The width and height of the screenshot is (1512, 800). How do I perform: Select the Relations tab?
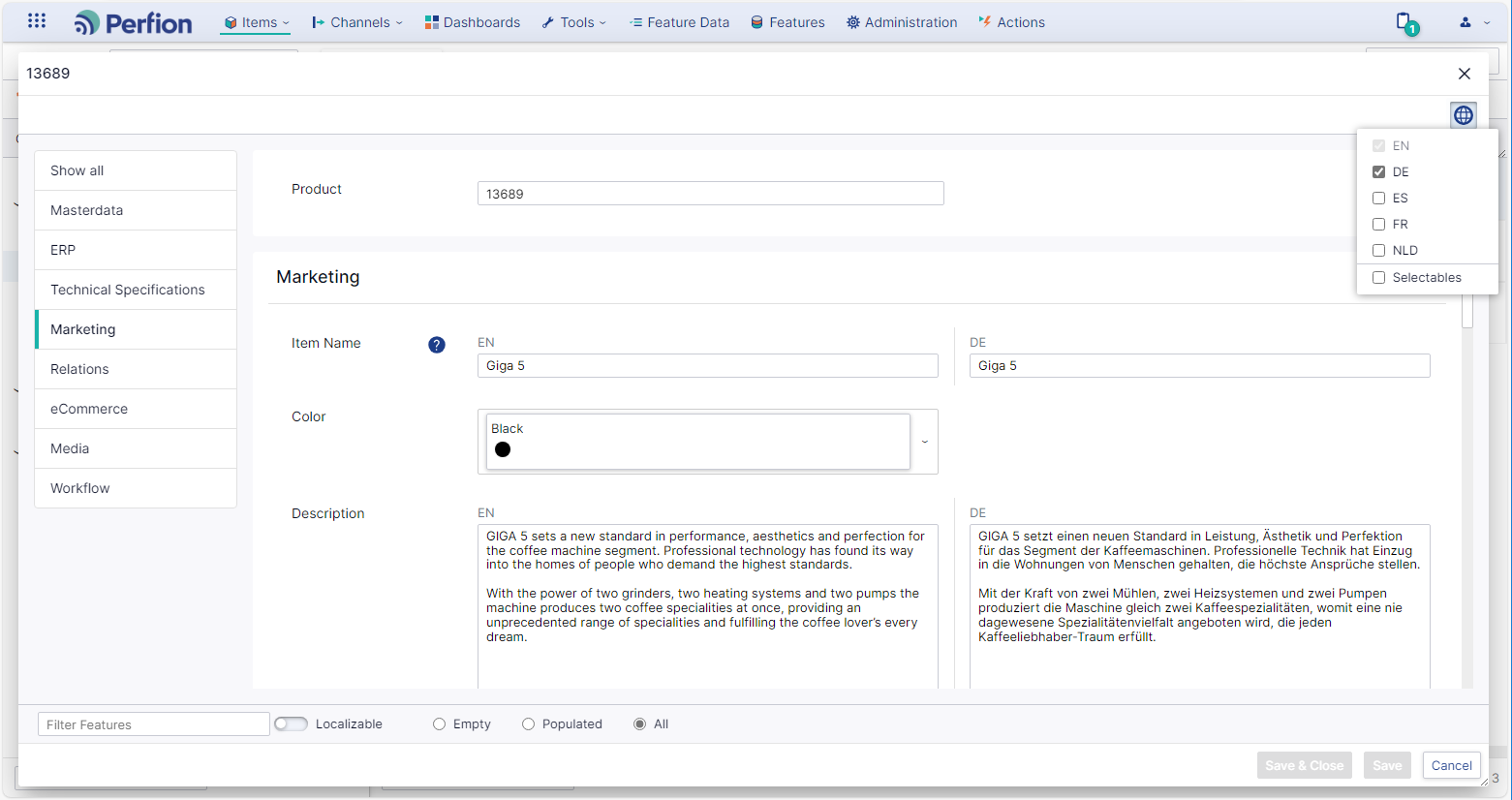point(136,369)
